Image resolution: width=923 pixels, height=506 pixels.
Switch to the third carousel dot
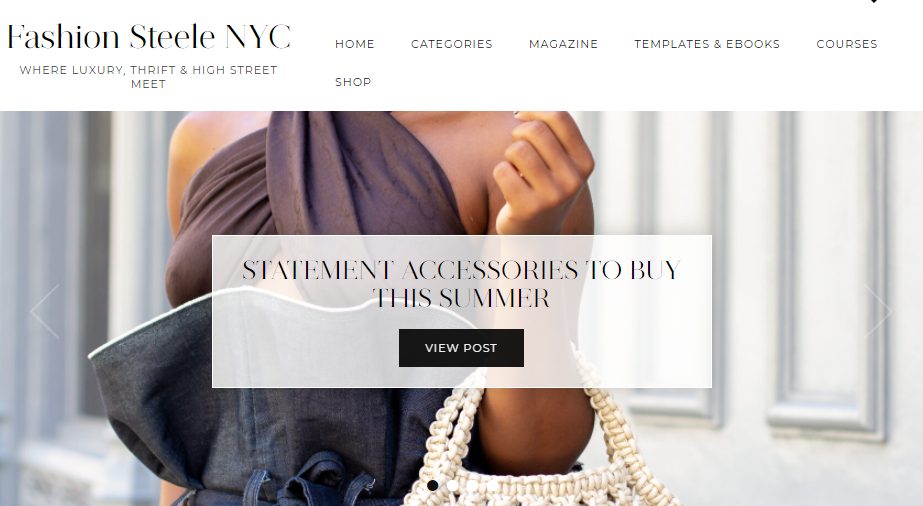(x=472, y=485)
